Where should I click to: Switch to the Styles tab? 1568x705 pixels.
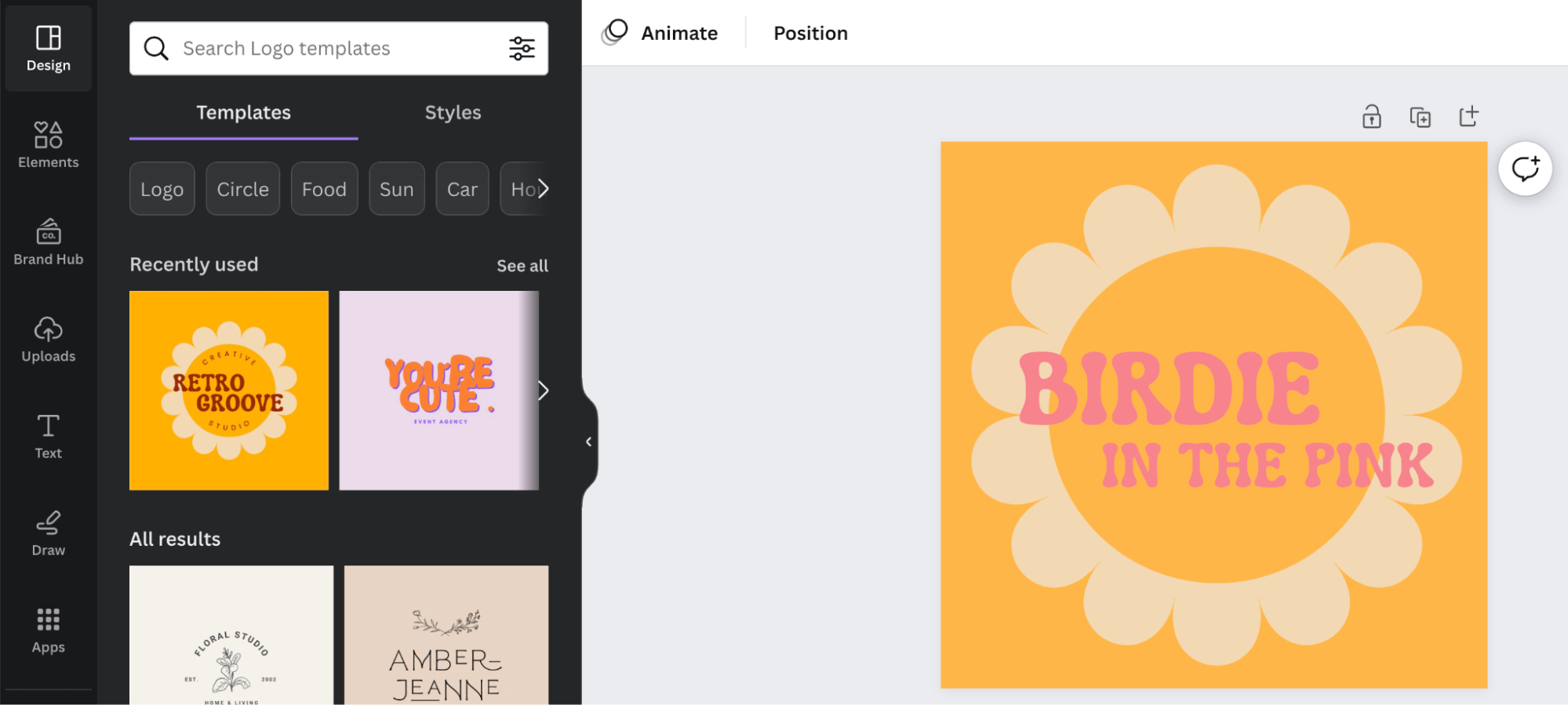point(453,113)
